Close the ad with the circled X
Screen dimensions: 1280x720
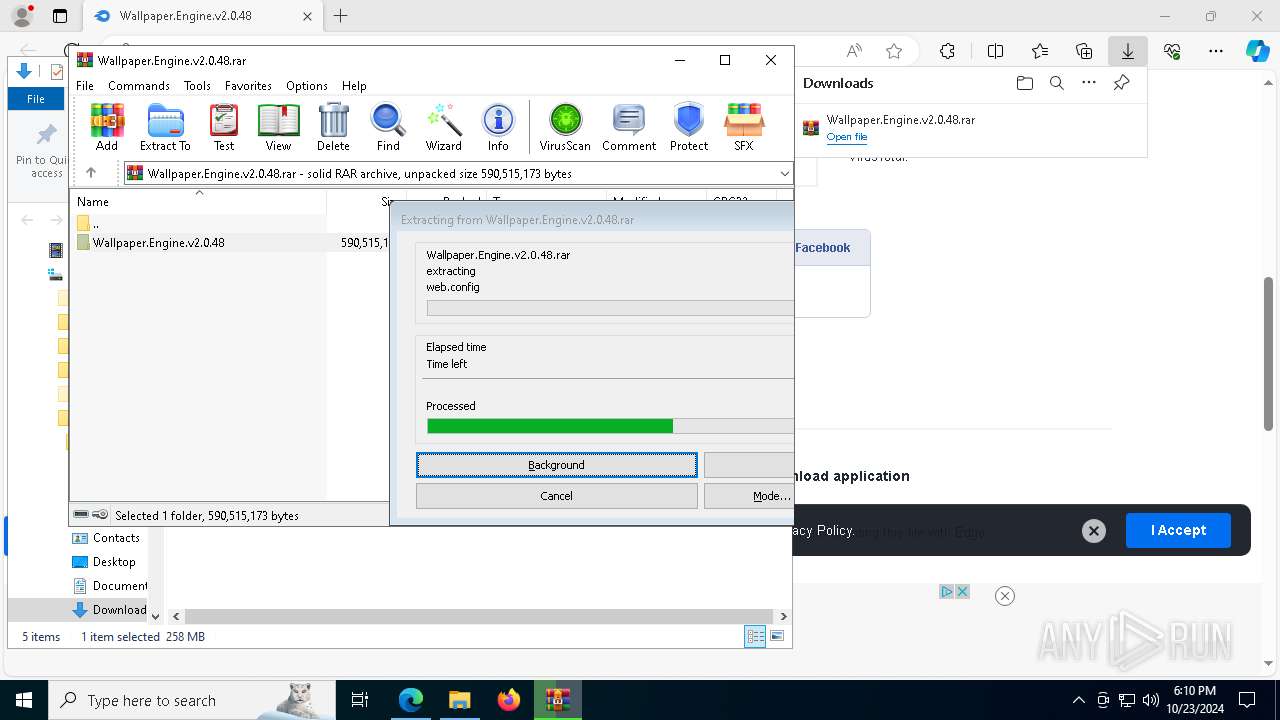point(1005,596)
